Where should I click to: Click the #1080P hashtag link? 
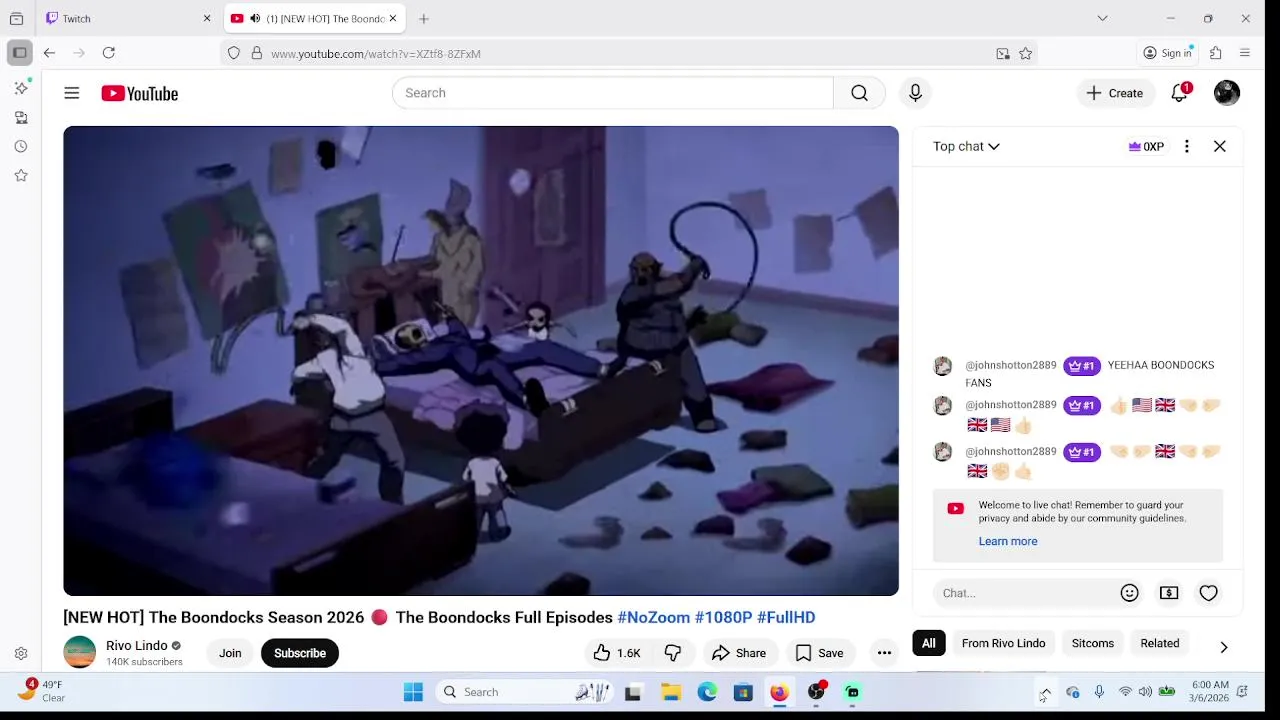pyautogui.click(x=723, y=617)
